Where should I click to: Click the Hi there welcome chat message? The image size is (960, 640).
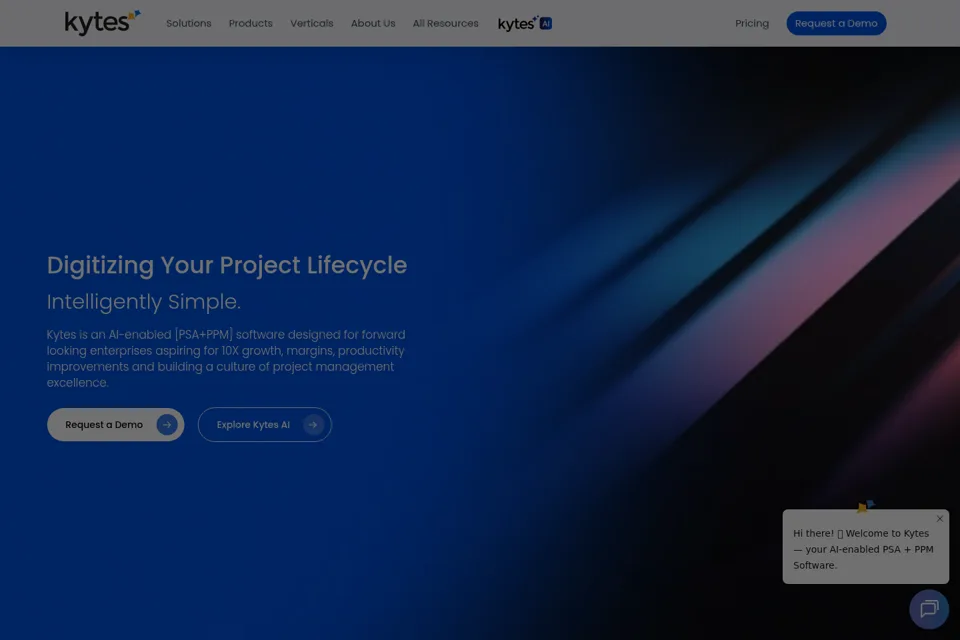pos(863,549)
